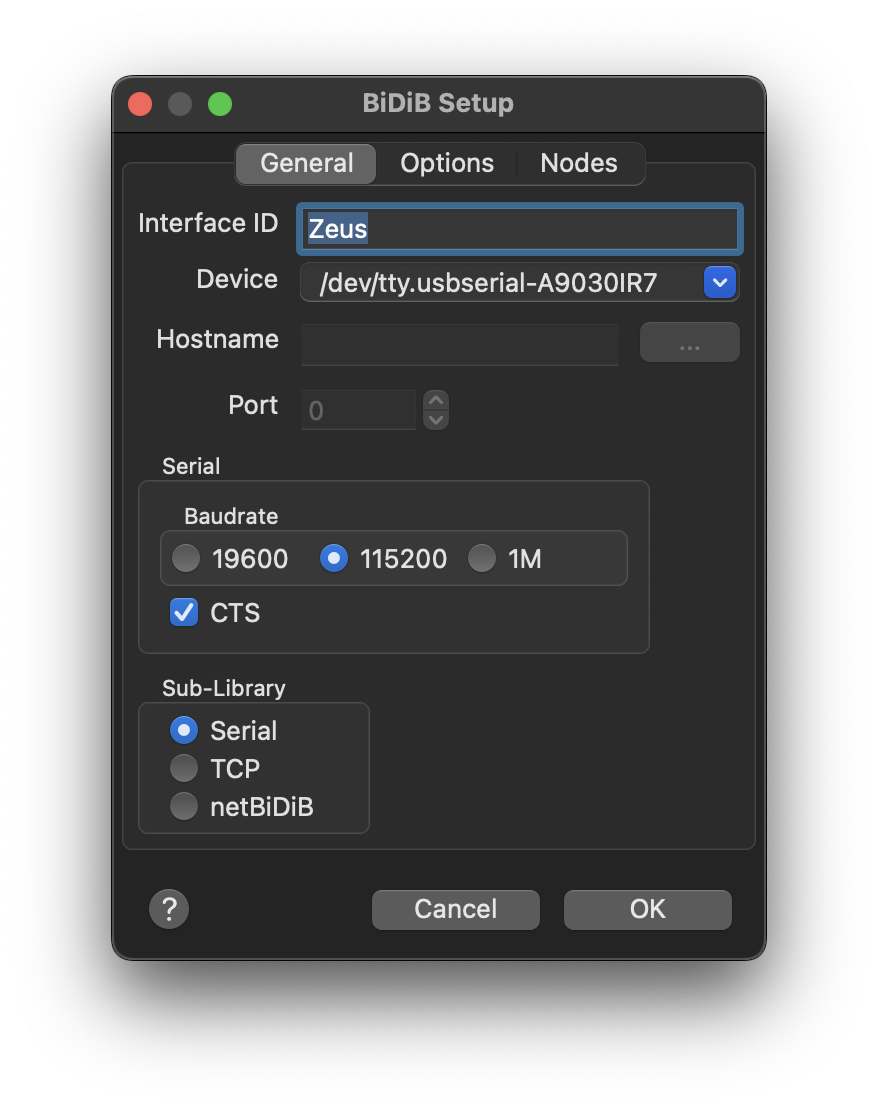Click the Interface ID text field
Image resolution: width=878 pixels, height=1108 pixels.
click(520, 229)
